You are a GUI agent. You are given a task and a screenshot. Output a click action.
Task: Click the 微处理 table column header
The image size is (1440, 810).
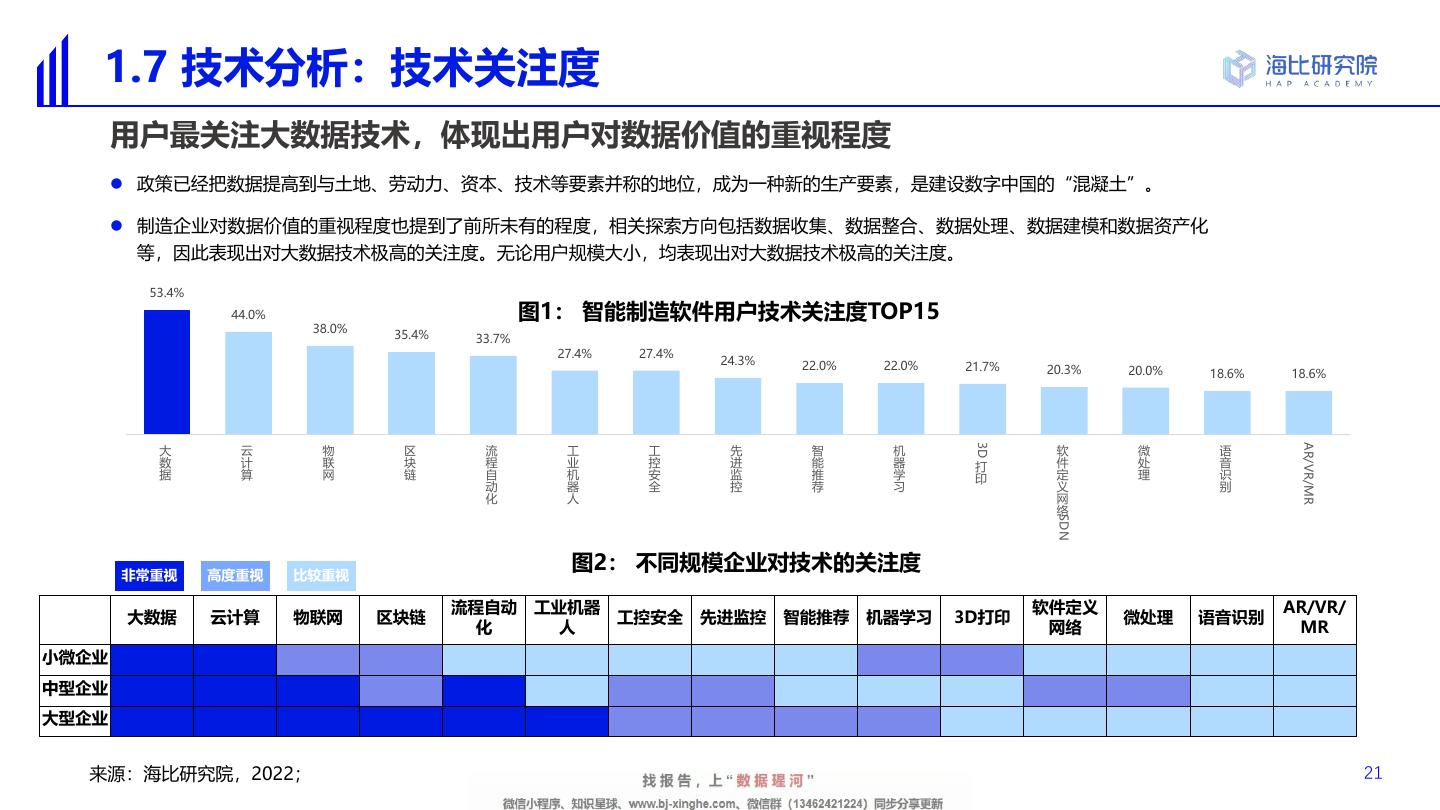[1148, 618]
